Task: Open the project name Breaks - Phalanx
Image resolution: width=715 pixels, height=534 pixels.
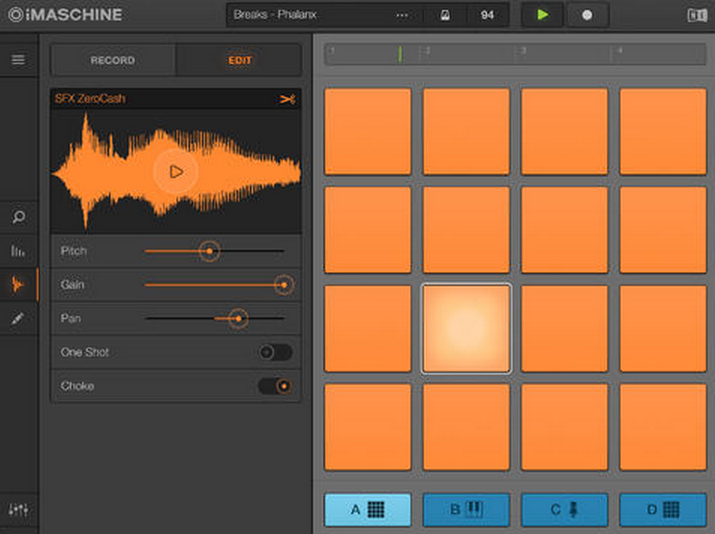Action: pyautogui.click(x=275, y=15)
